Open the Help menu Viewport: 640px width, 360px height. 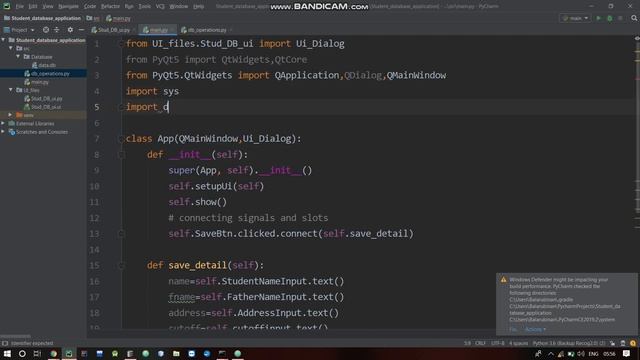tap(198, 7)
